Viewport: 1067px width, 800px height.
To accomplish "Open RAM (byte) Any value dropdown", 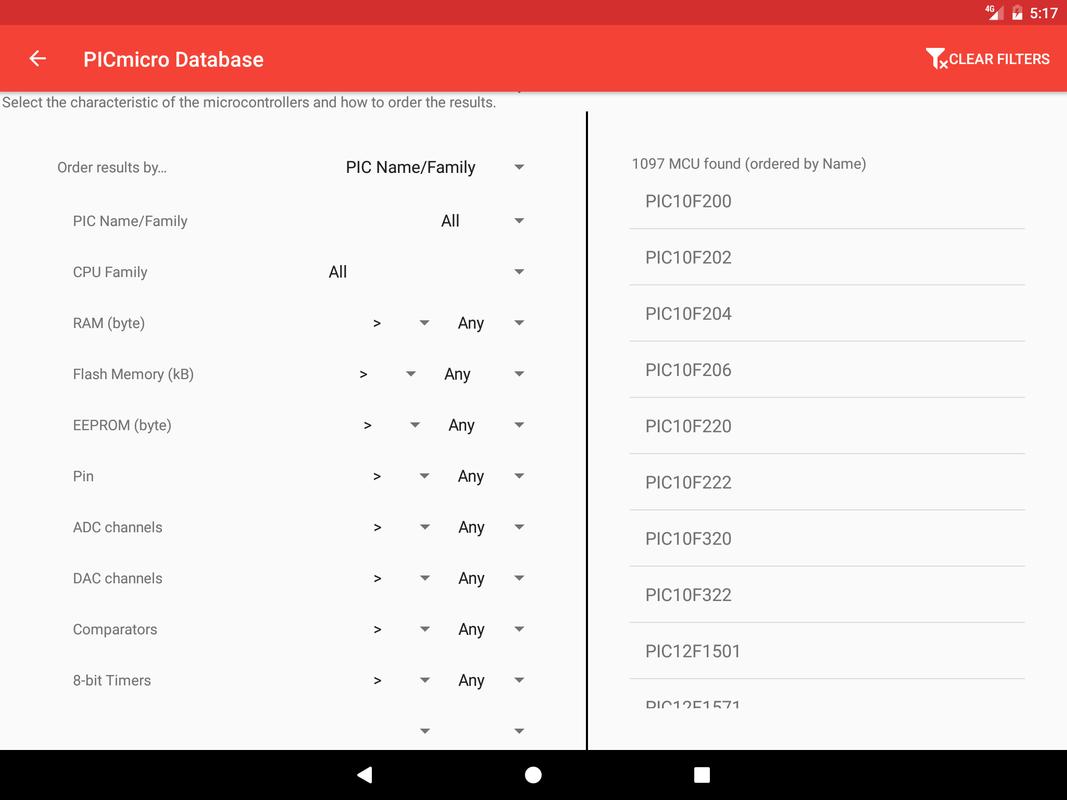I will [x=490, y=323].
